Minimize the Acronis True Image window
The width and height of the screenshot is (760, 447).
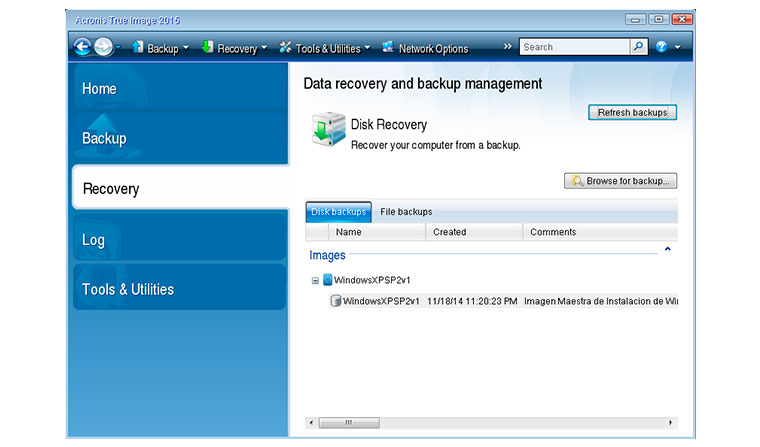(x=635, y=19)
